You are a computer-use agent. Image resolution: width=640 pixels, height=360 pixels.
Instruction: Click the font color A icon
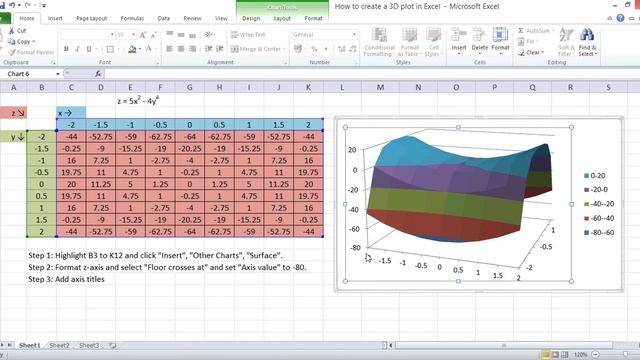point(149,49)
